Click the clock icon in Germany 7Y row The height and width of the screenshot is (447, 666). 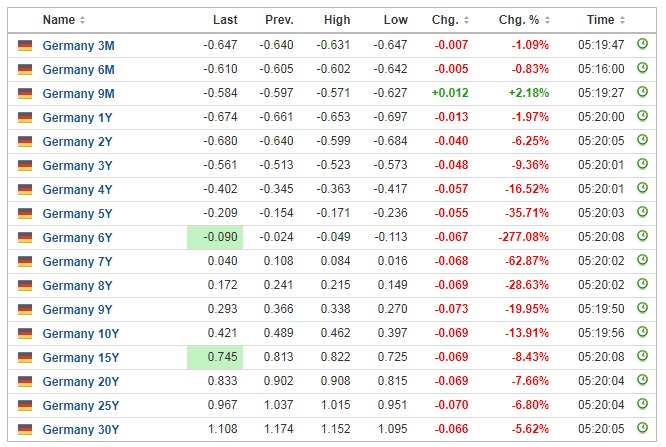[x=642, y=260]
